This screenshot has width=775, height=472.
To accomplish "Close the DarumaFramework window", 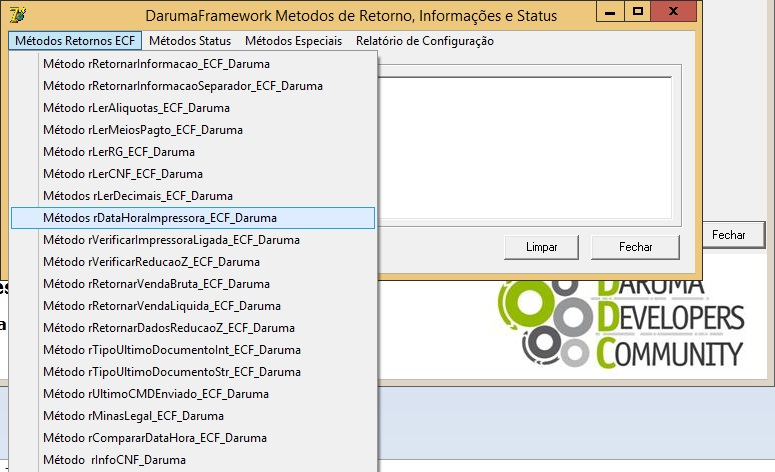I will [673, 12].
